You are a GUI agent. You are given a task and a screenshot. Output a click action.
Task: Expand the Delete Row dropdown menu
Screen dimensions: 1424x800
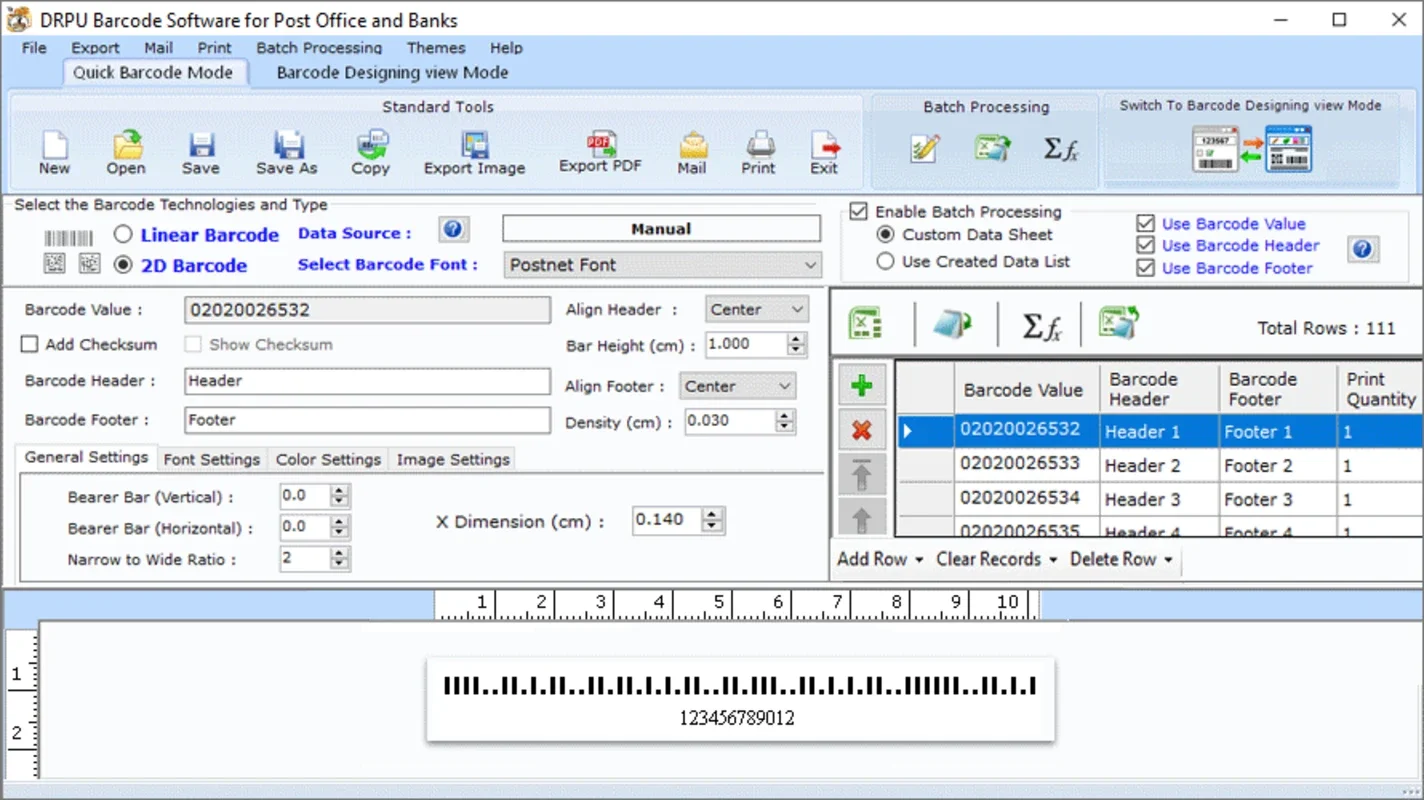(1121, 559)
